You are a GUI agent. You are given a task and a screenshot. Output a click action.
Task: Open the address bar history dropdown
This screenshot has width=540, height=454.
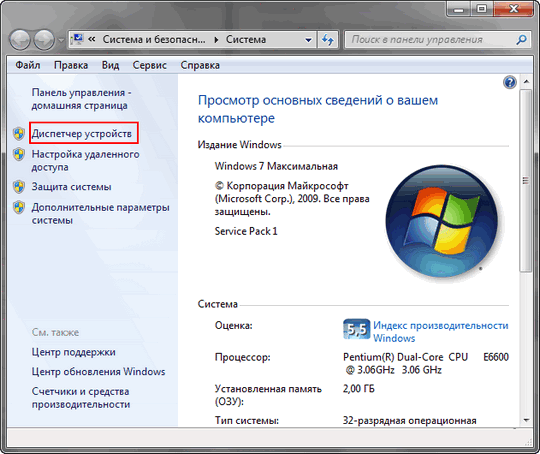[308, 40]
